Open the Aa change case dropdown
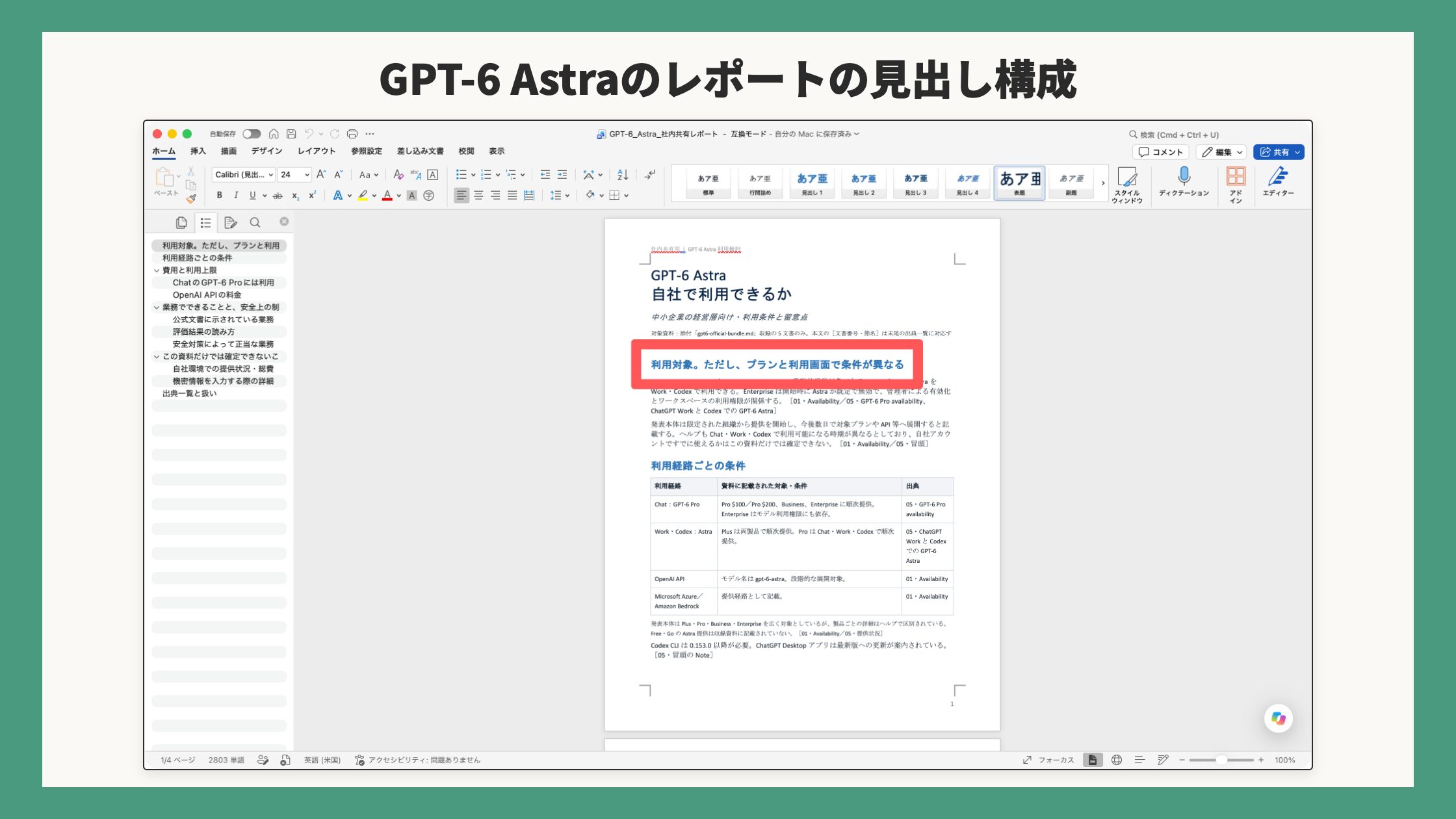1456x819 pixels. coord(369,175)
